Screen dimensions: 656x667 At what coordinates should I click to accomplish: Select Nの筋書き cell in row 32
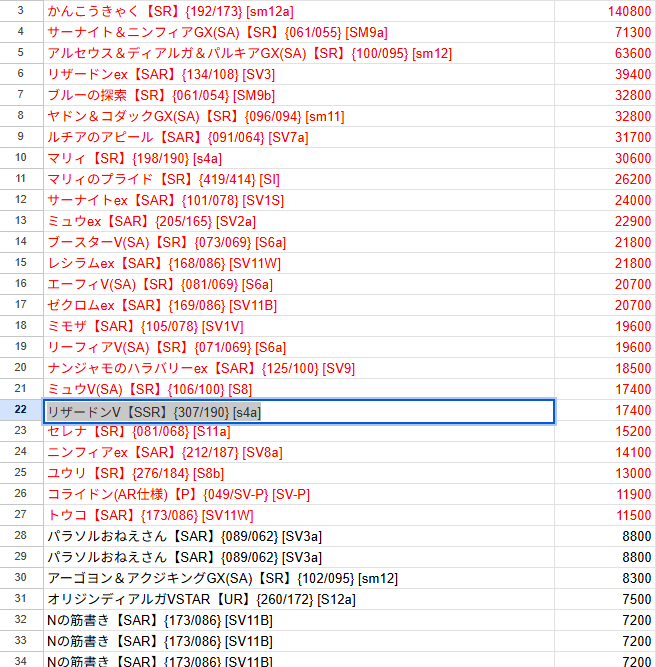[x=299, y=620]
